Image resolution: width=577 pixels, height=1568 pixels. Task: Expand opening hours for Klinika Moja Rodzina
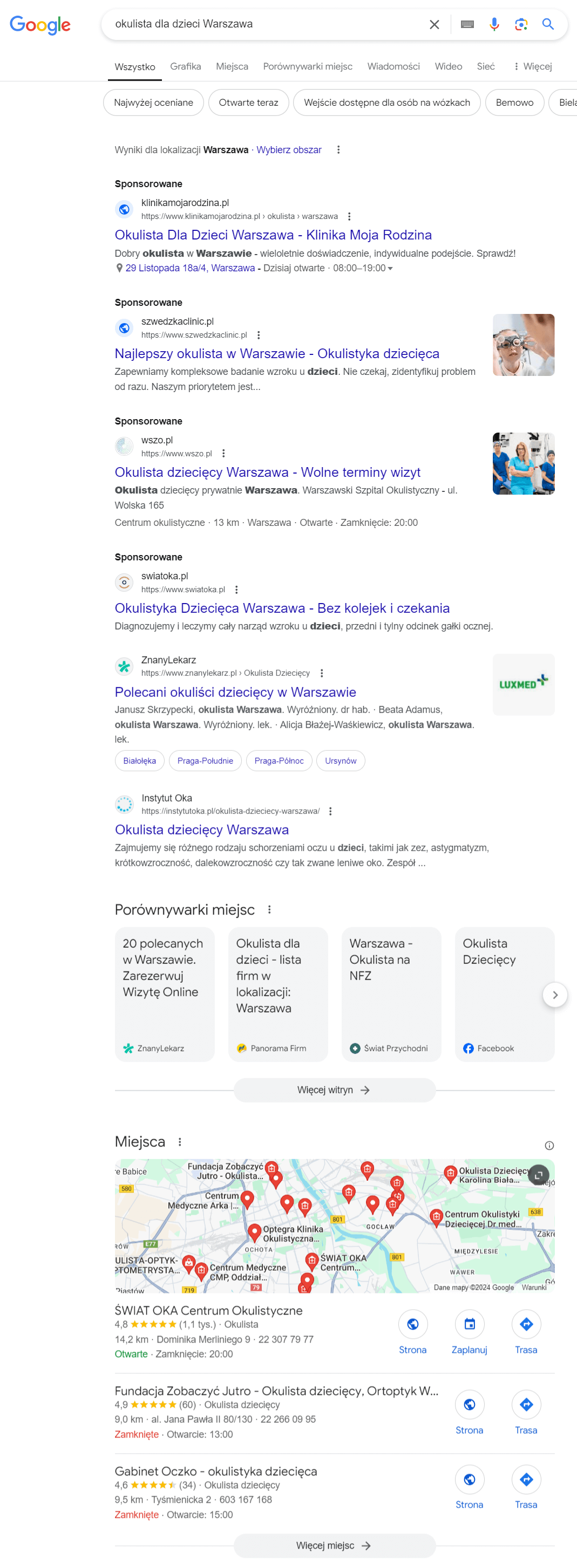coord(390,269)
